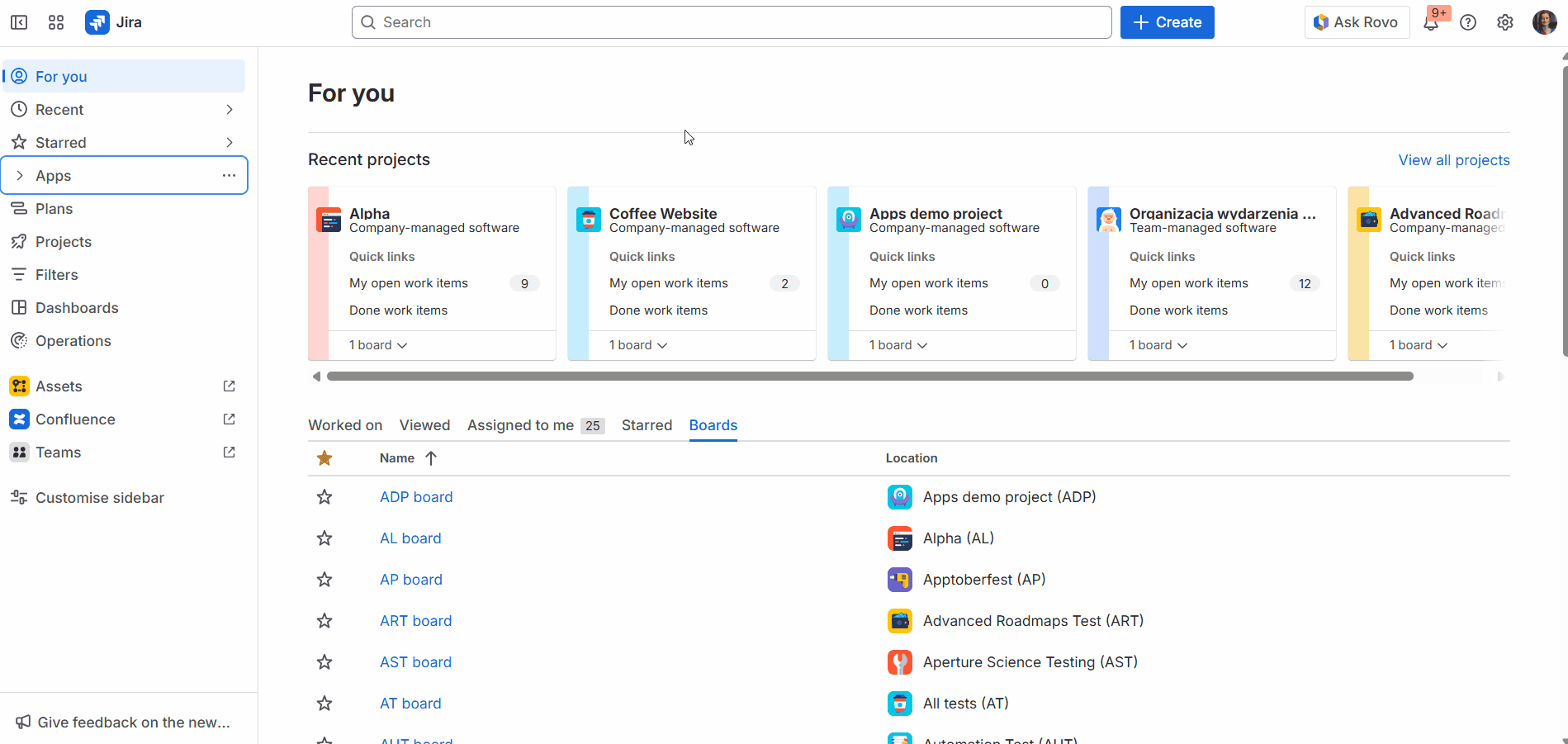Viewport: 1568px width, 744px height.
Task: Expand Alpha's 1 board dropdown
Action: pos(378,345)
